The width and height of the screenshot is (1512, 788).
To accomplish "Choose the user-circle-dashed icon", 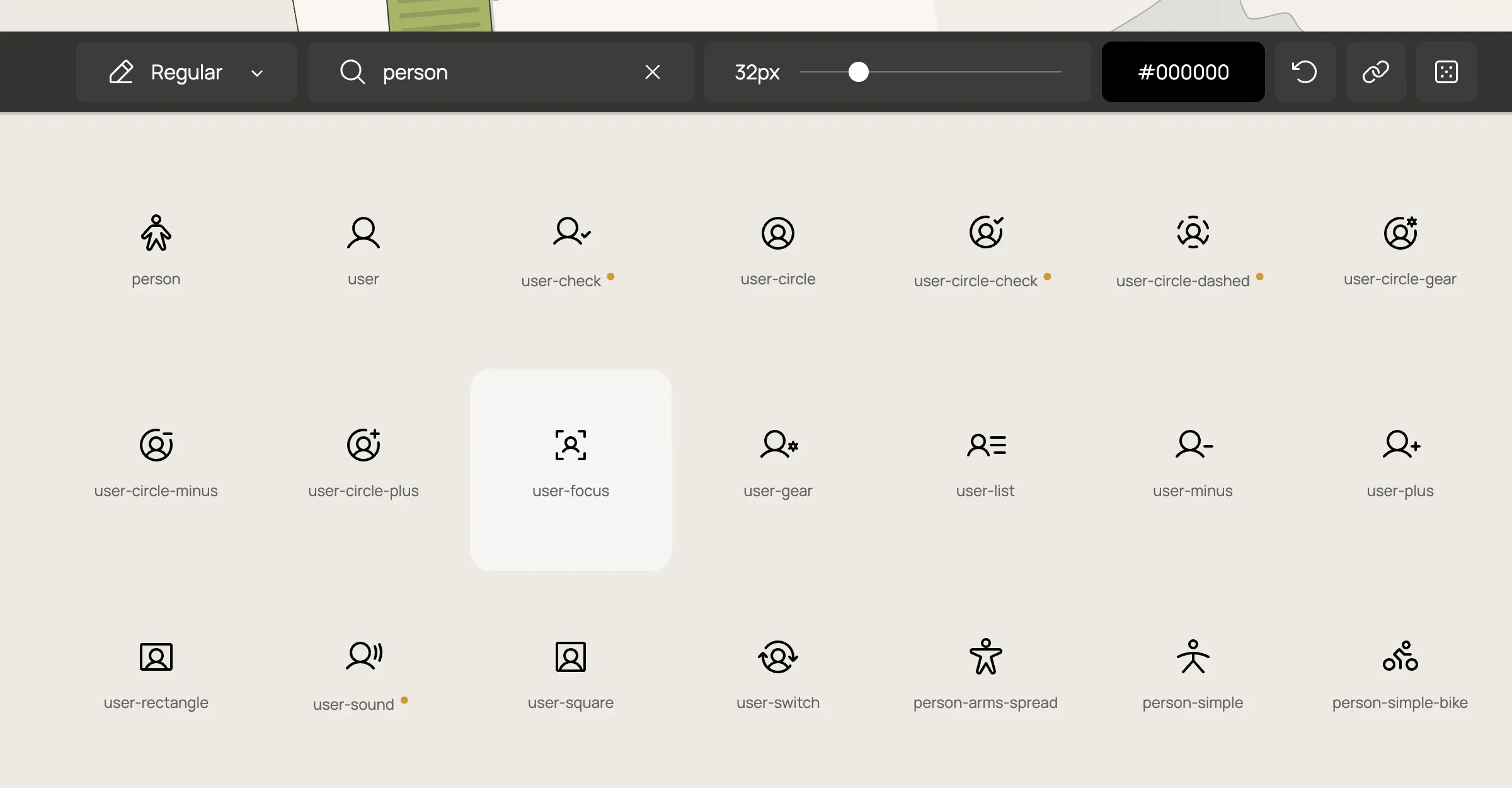I will (1193, 232).
